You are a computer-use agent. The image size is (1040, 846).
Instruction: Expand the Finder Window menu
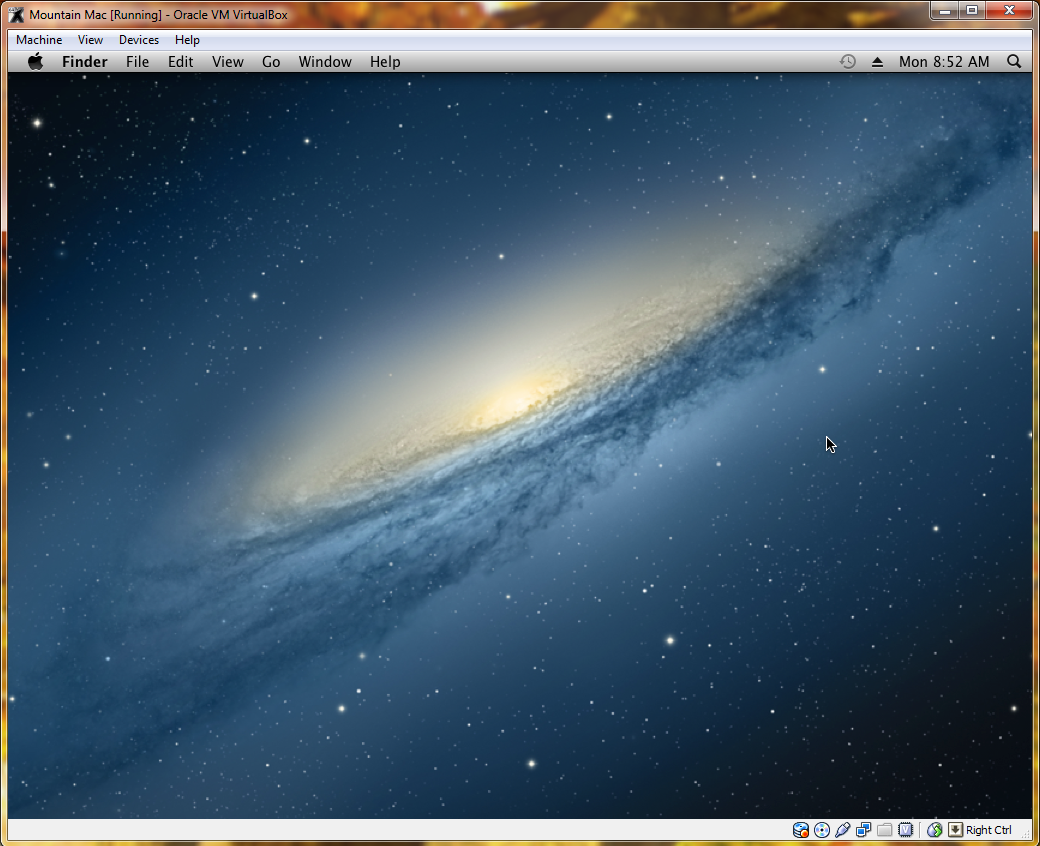click(325, 62)
